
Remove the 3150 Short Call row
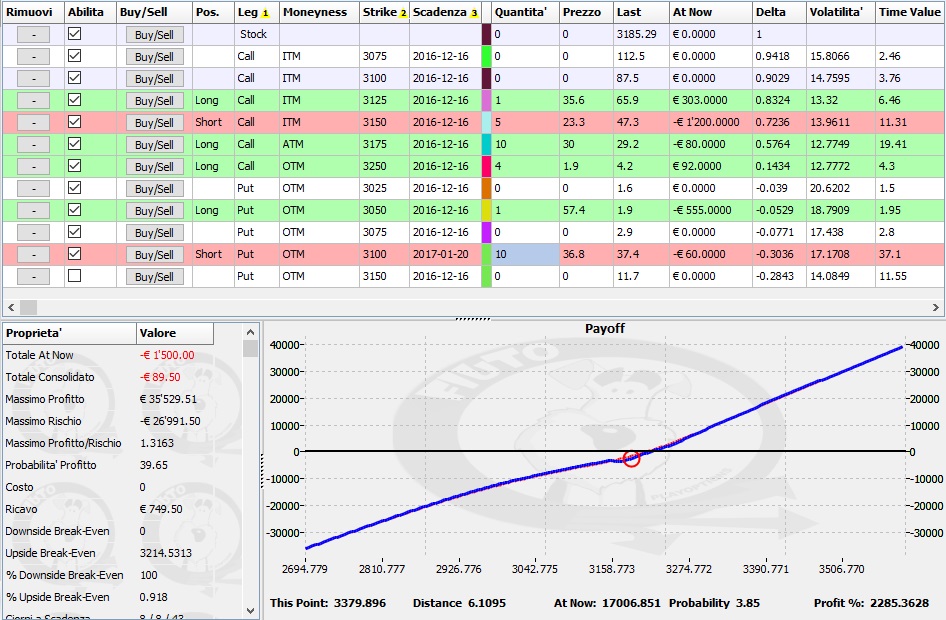[33, 123]
